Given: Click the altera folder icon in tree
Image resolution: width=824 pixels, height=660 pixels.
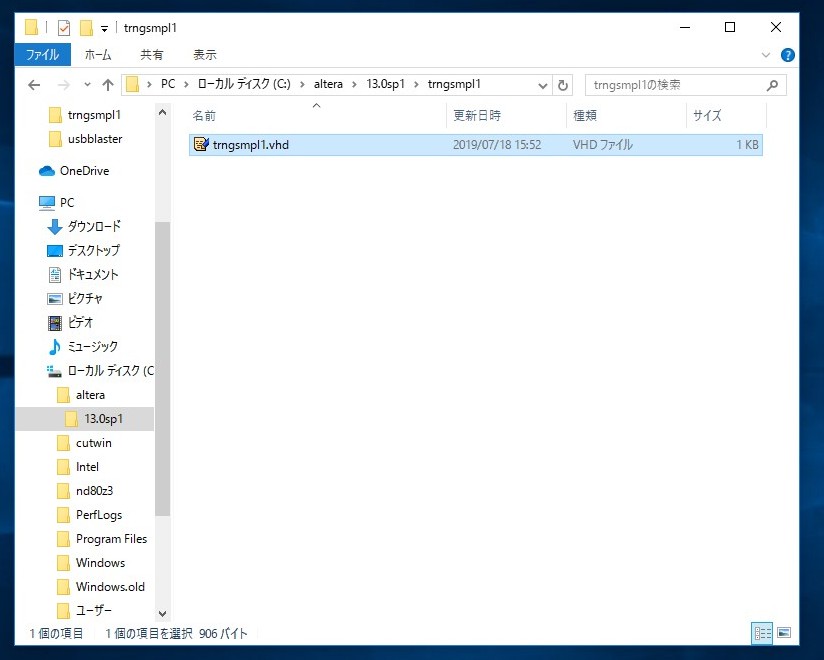Looking at the screenshot, I should [x=63, y=395].
